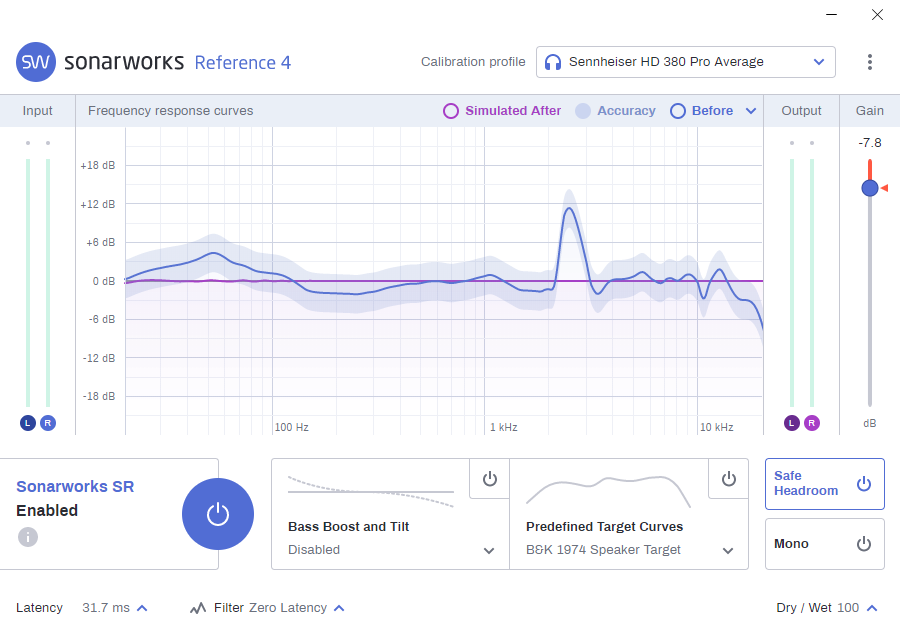Click the bass boost tilt curve preview
This screenshot has width=900, height=617.
pyautogui.click(x=371, y=492)
